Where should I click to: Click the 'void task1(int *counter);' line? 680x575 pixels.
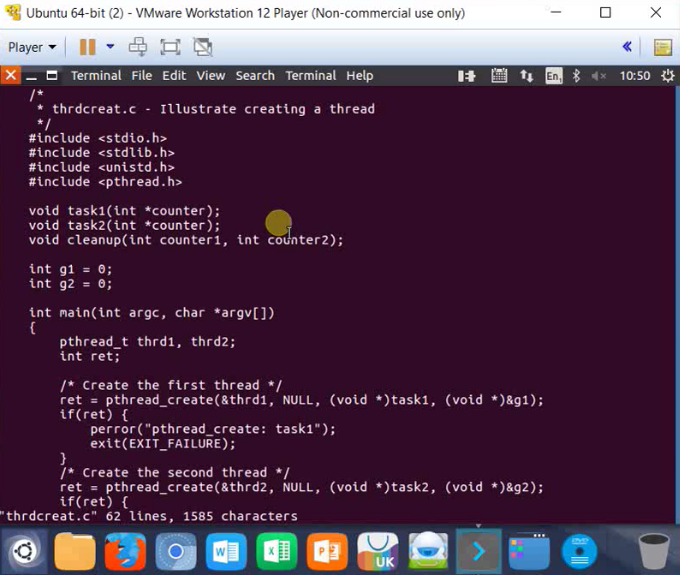point(124,211)
